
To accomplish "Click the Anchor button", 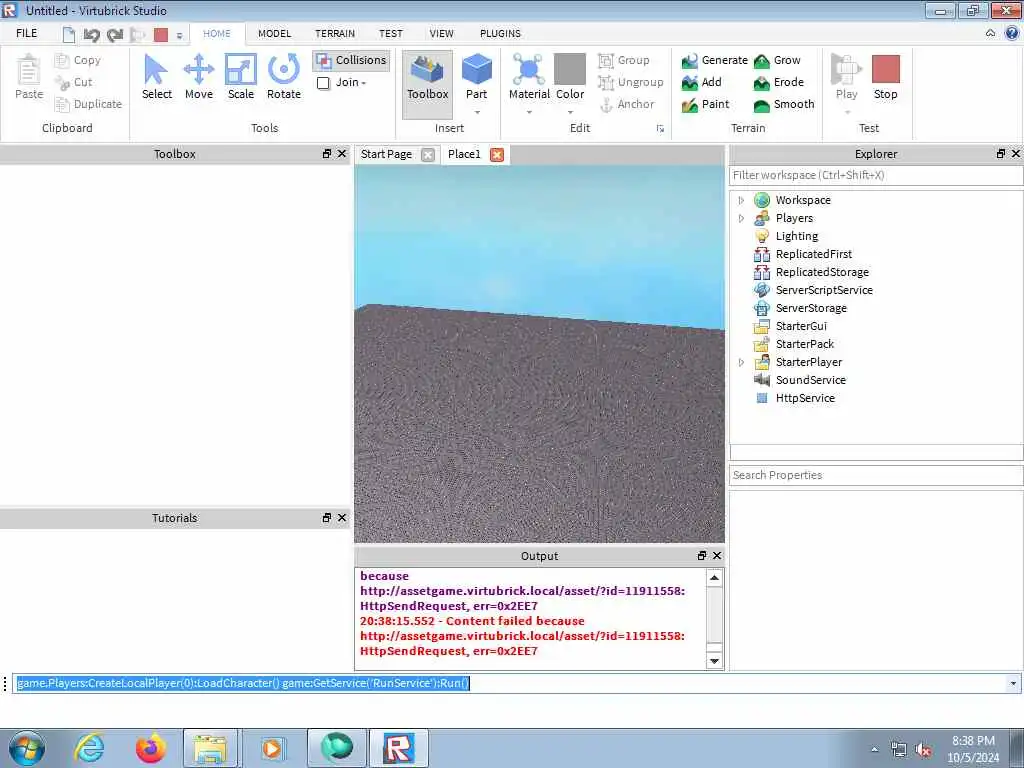I will click(x=627, y=104).
